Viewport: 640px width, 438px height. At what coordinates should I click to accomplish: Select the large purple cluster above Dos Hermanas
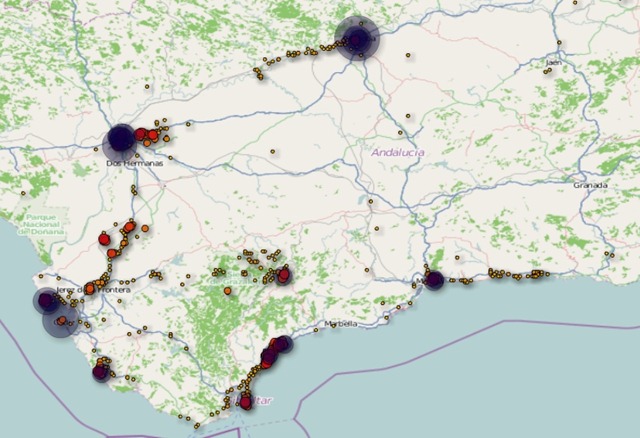tap(120, 139)
